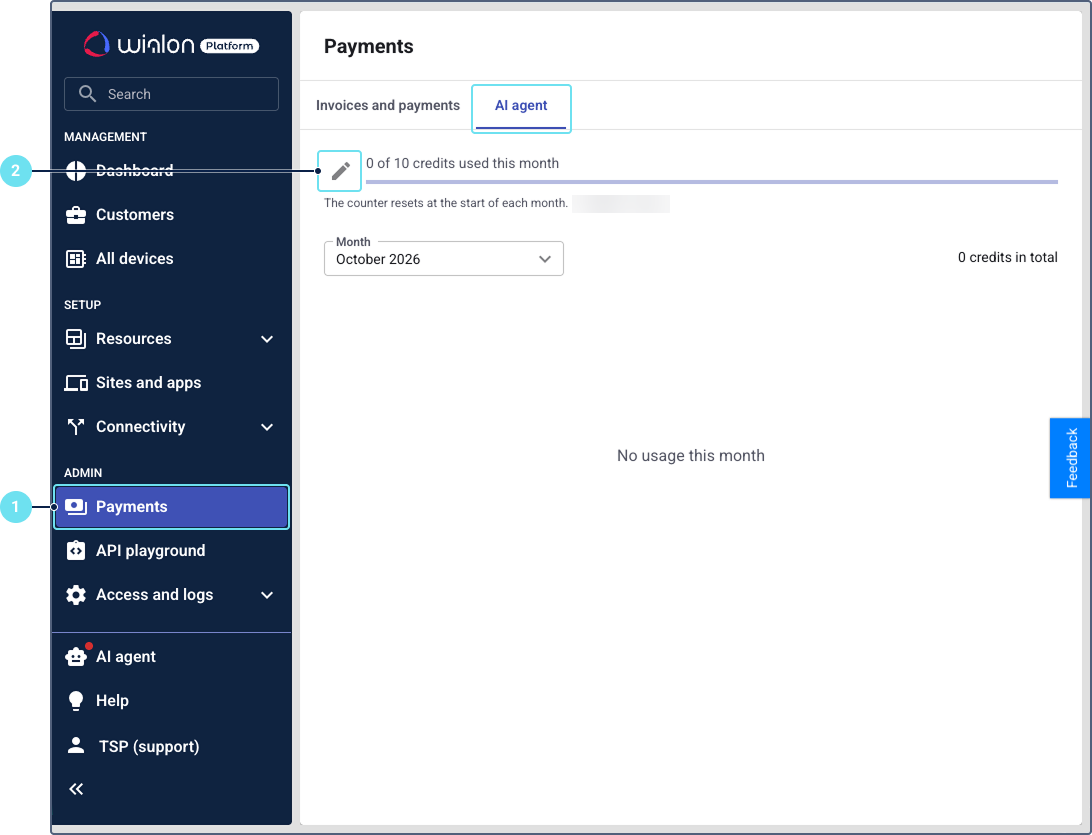Open AI agent from the sidebar

tap(126, 657)
